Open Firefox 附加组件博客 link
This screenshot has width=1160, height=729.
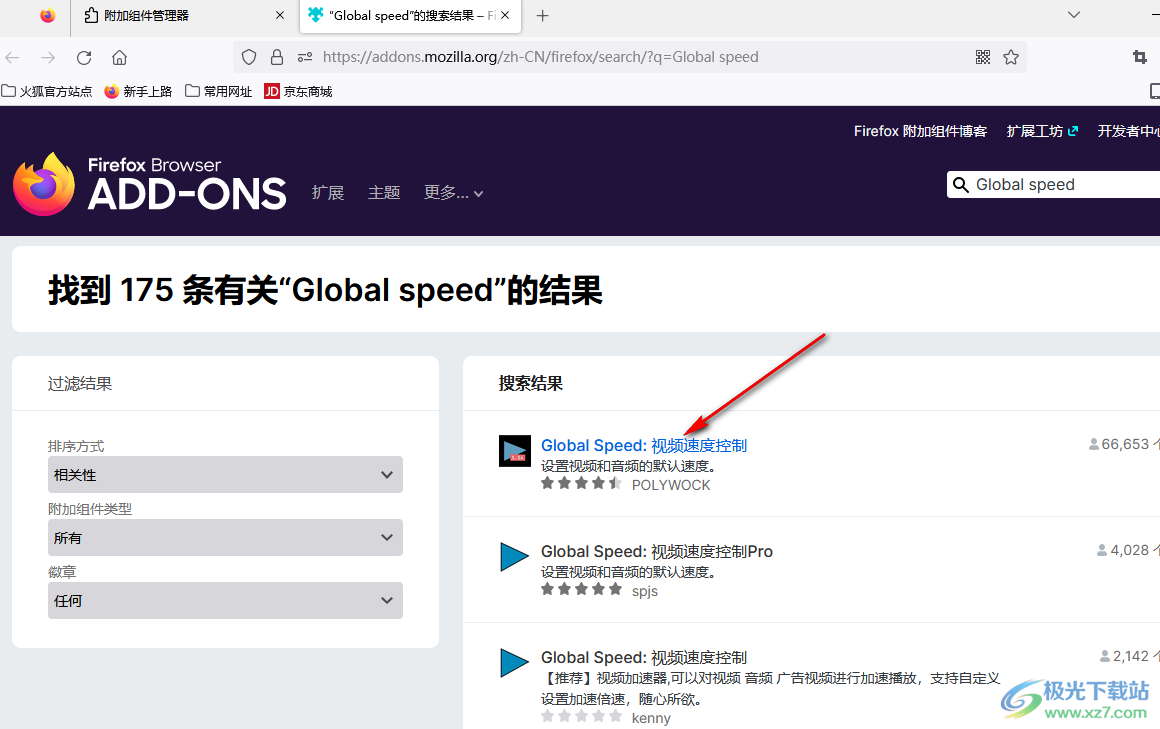[920, 131]
